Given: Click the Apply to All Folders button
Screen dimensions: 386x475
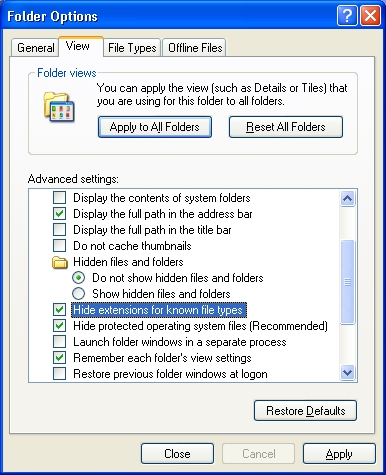Looking at the screenshot, I should [155, 127].
